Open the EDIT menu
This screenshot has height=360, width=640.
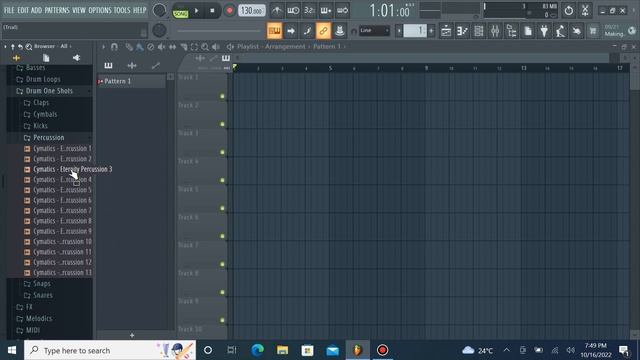23,10
